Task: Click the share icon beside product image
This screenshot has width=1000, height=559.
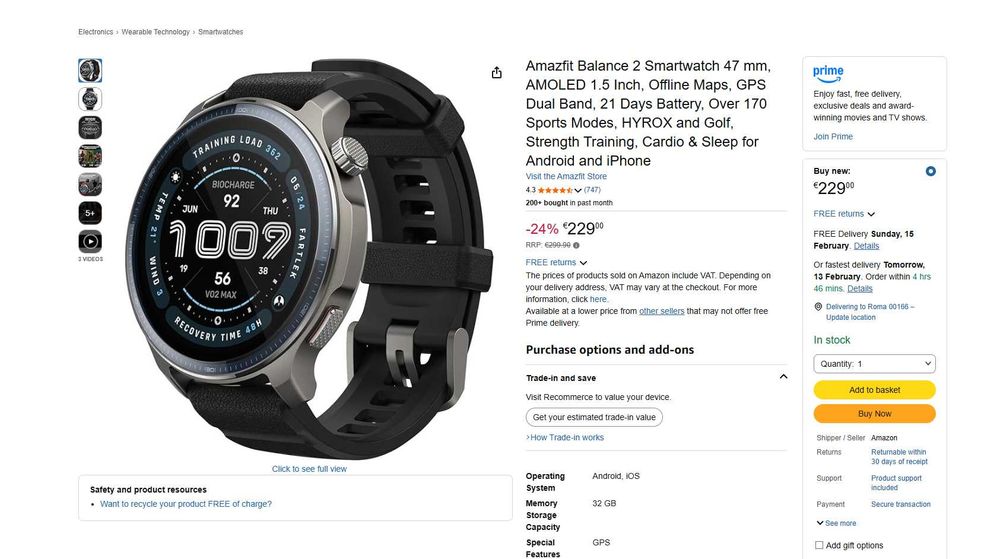Action: tap(496, 73)
